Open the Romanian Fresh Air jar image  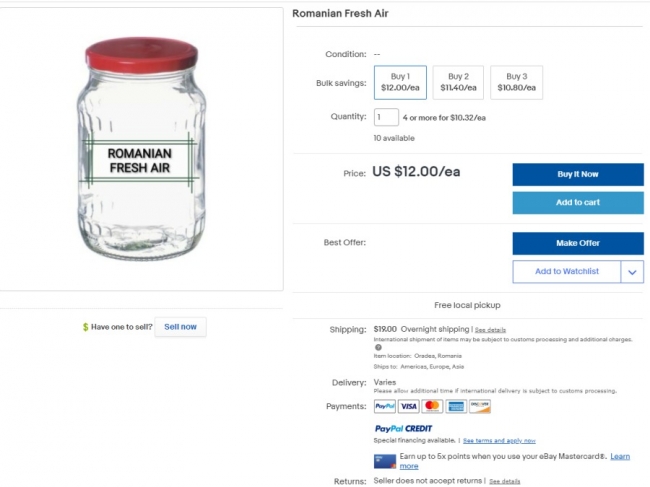coord(141,149)
